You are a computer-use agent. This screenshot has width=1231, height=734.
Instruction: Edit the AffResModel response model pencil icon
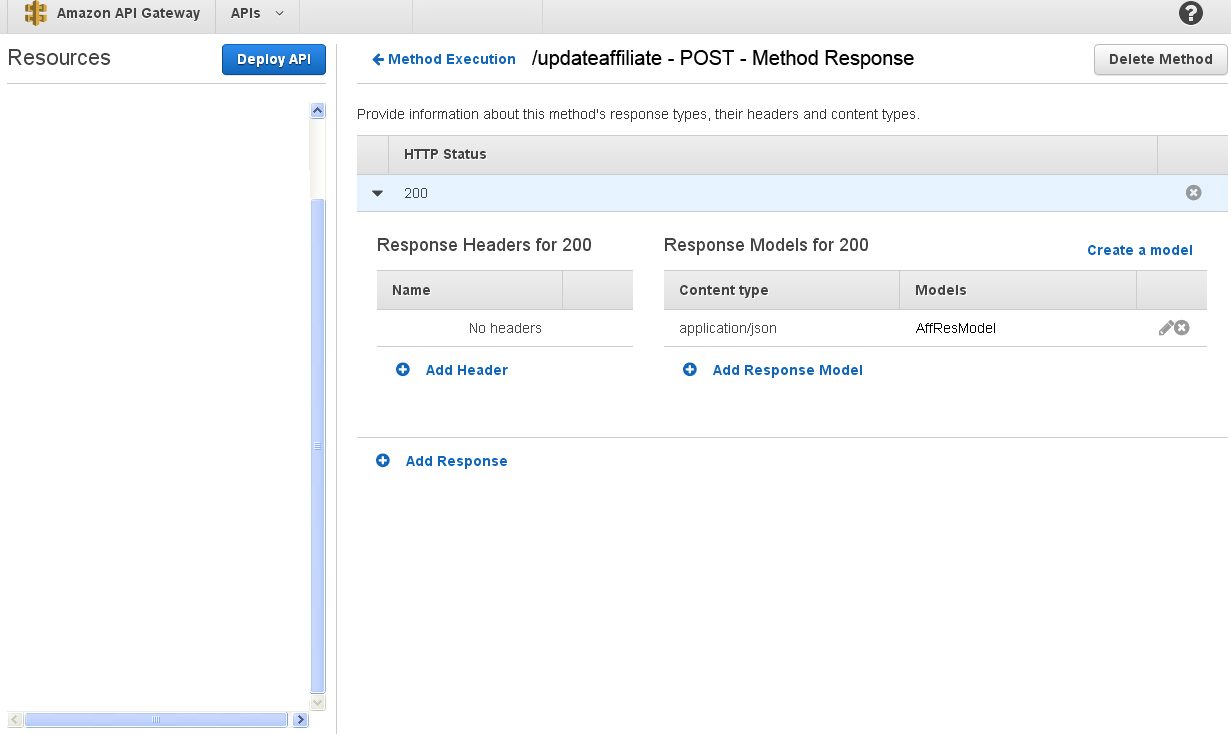[x=1165, y=328]
